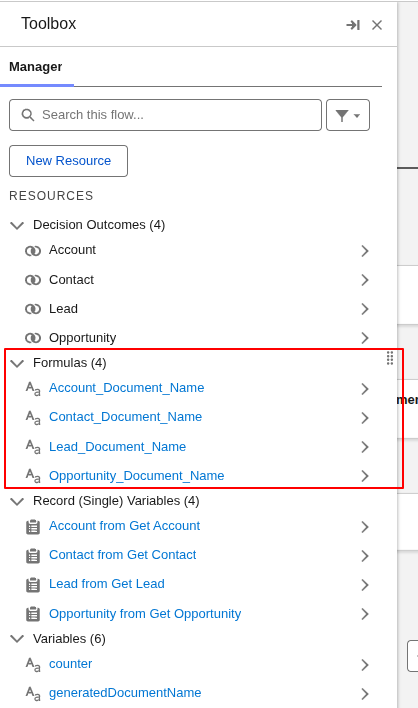Click the text icon beside counter variable
This screenshot has height=708, width=418.
[x=33, y=664]
